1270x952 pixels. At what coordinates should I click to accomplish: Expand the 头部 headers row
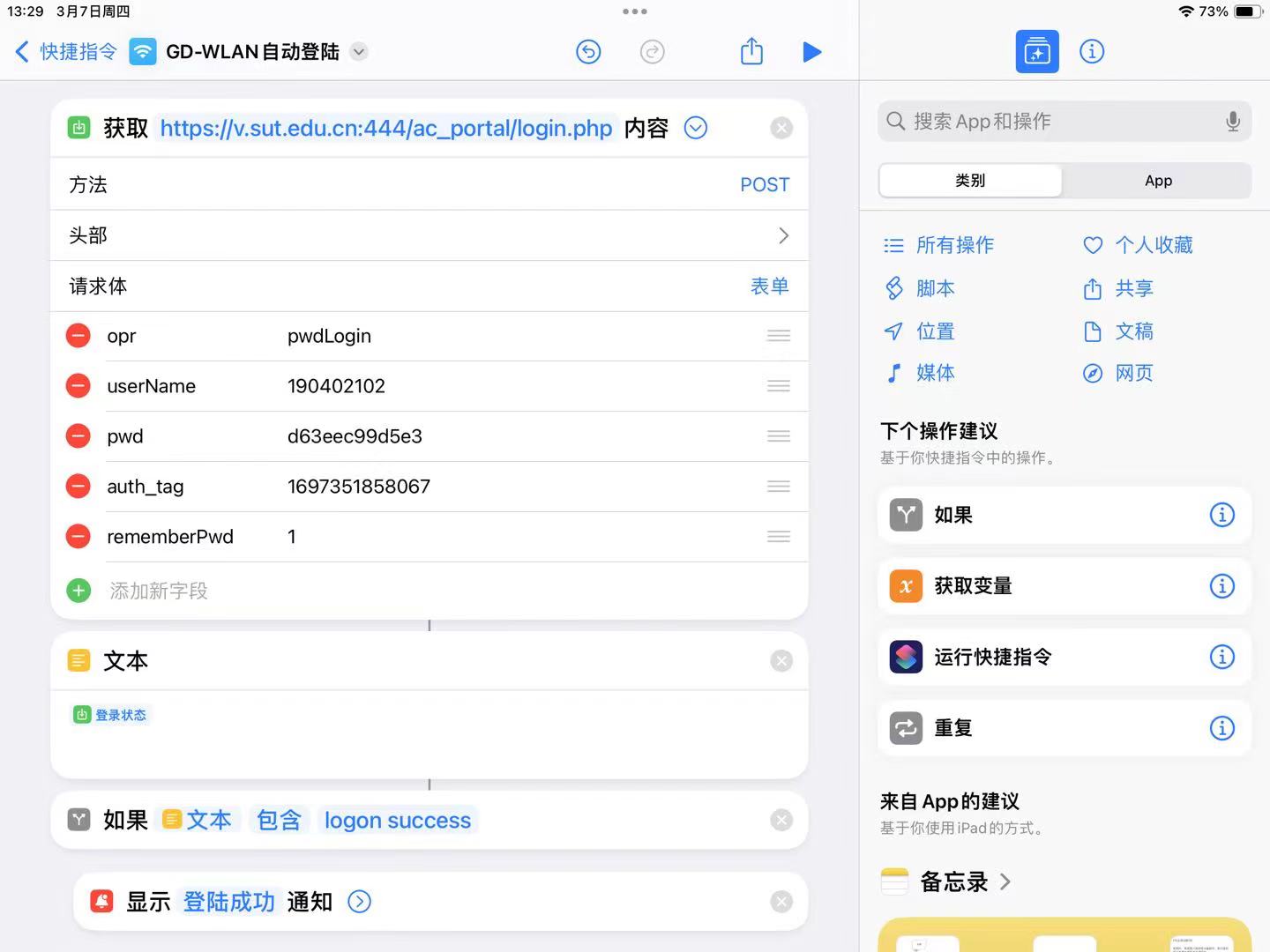pyautogui.click(x=430, y=235)
